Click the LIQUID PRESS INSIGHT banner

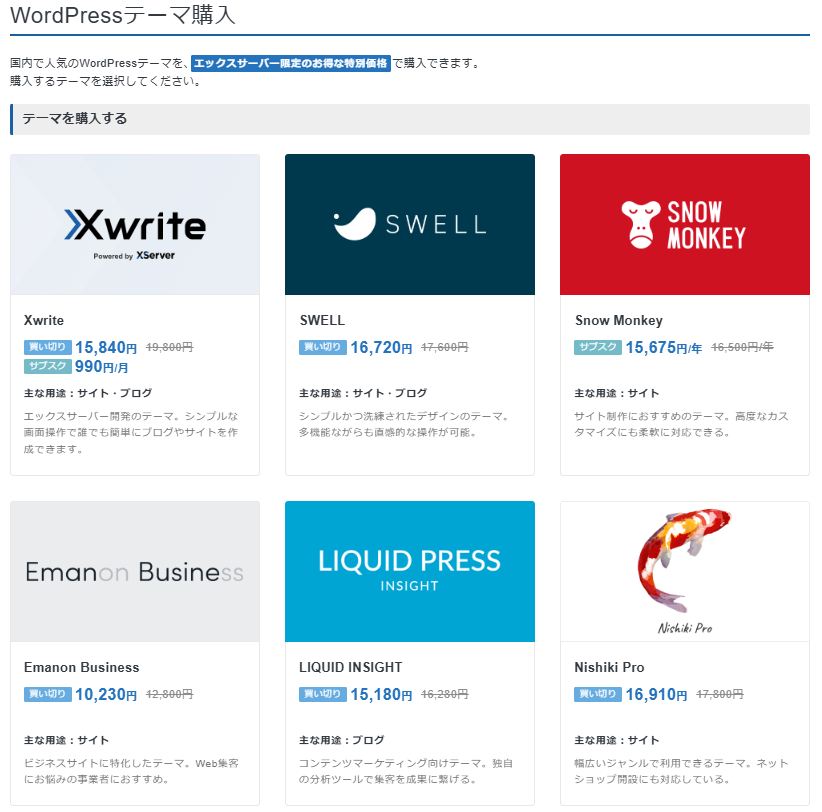tap(409, 571)
